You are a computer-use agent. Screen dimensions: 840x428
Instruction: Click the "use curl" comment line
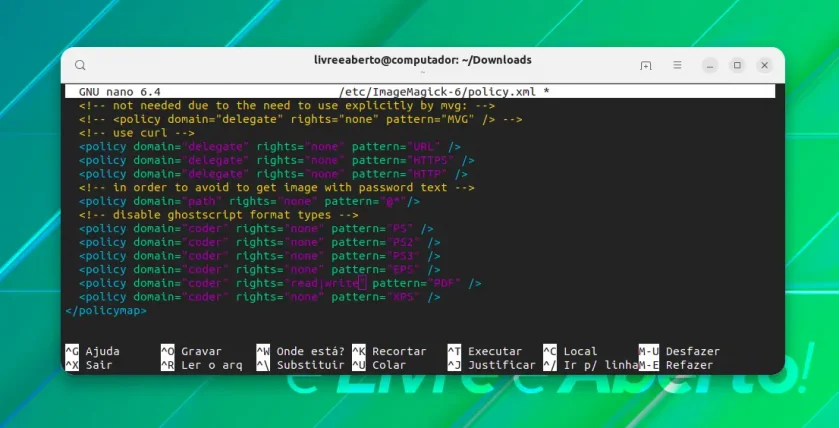[x=137, y=133]
